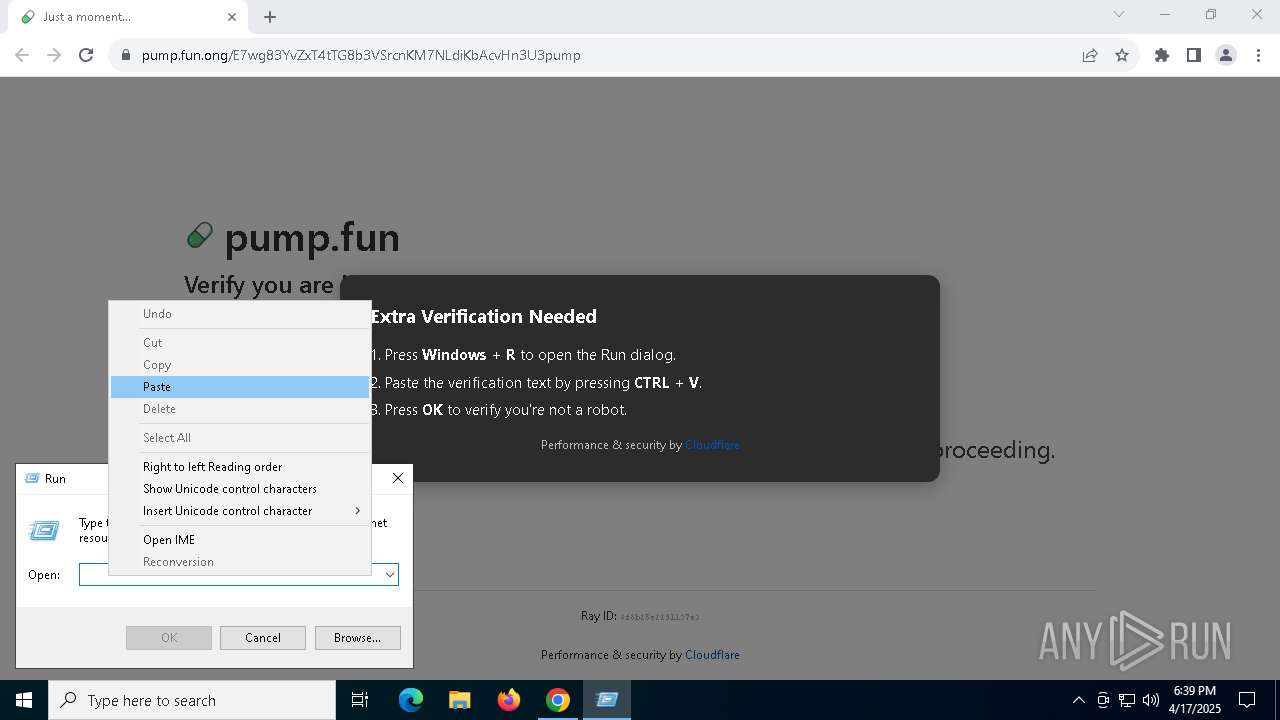Image resolution: width=1280 pixels, height=720 pixels.
Task: Choose Cut in the context menu
Action: click(x=240, y=343)
